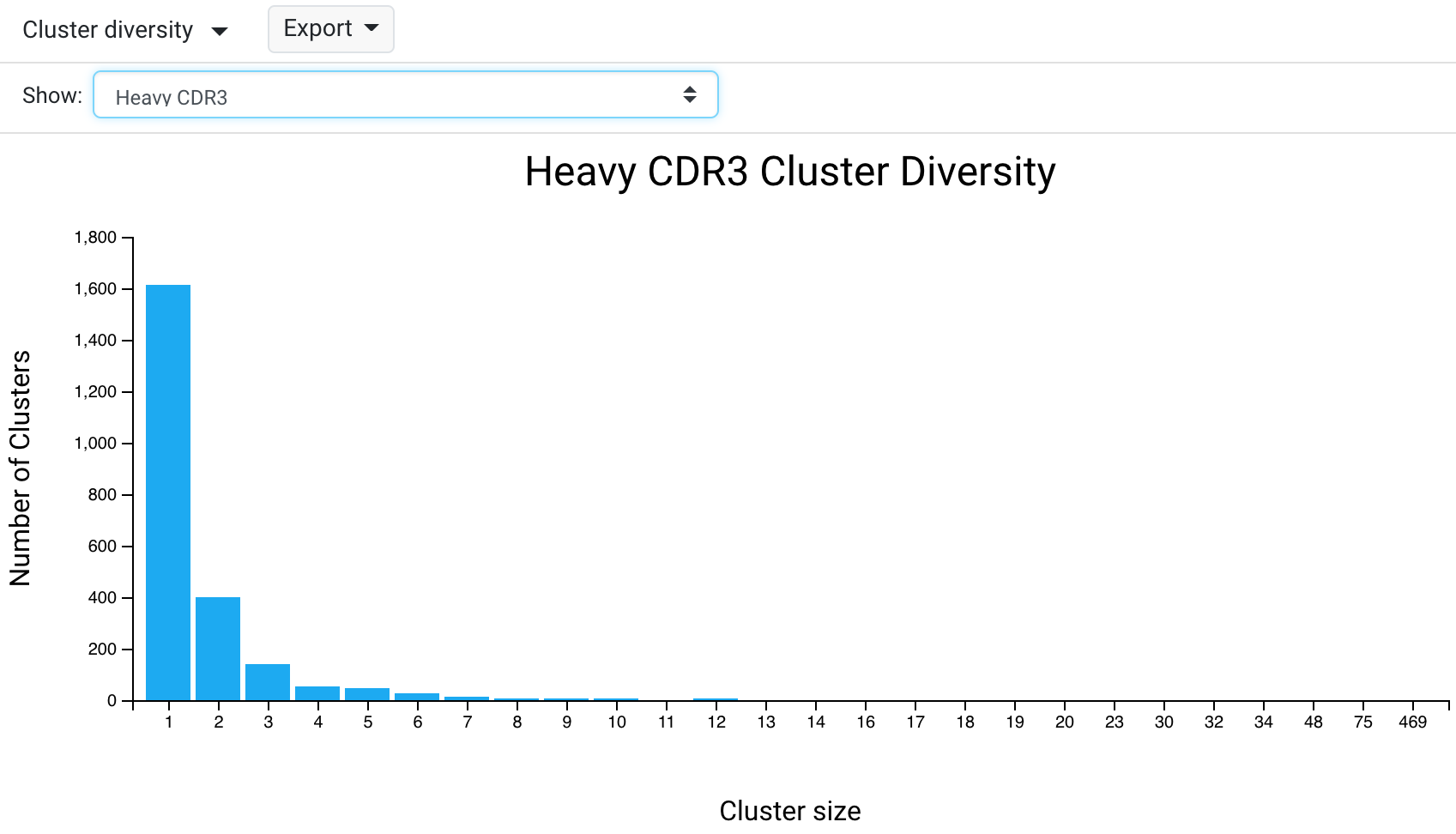Click the 1,800 y-axis tick label
The width and height of the screenshot is (1456, 834).
95,238
